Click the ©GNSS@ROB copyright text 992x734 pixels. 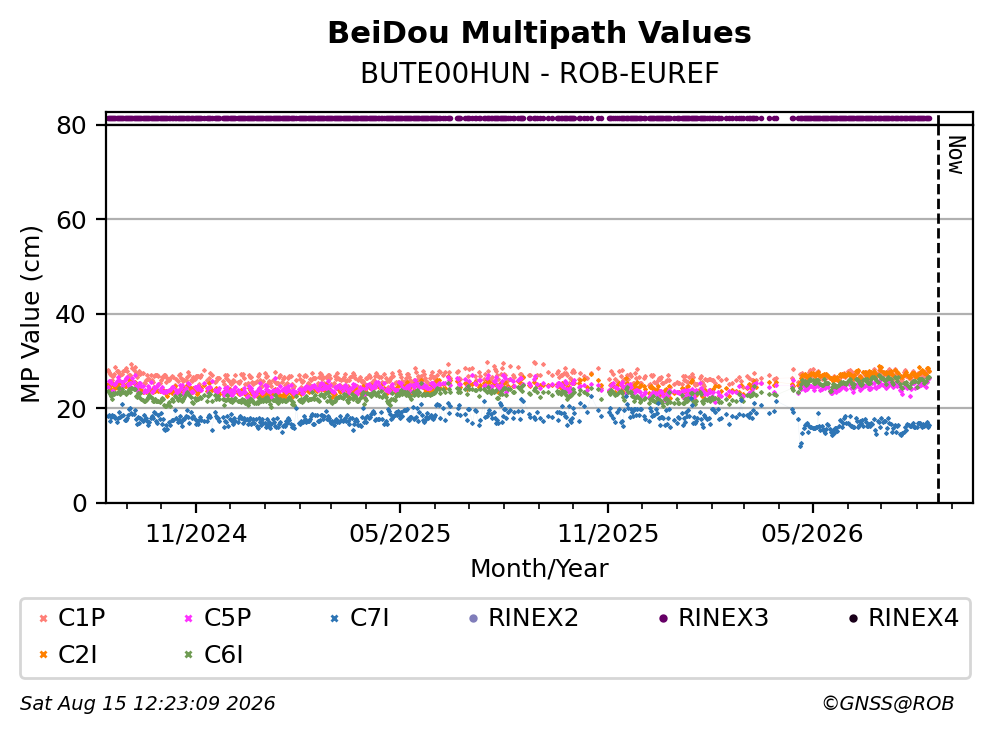coord(888,703)
